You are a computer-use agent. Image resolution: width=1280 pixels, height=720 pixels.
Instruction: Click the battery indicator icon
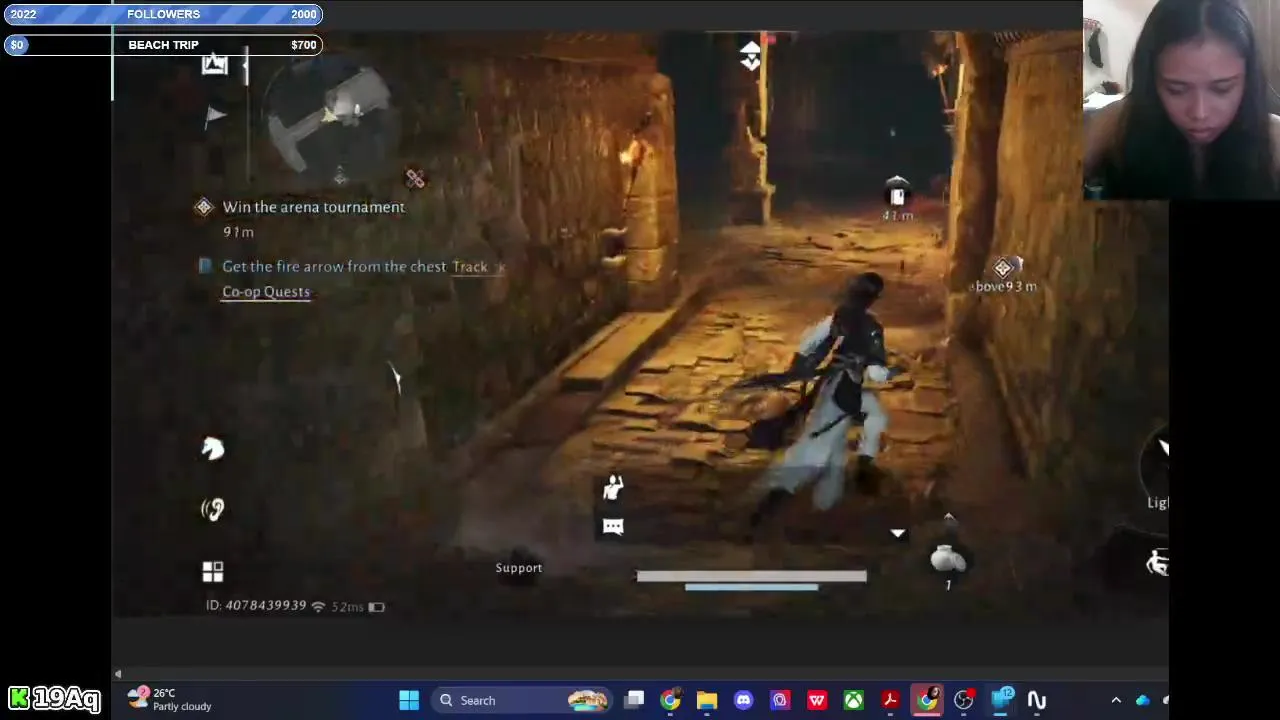pyautogui.click(x=376, y=606)
